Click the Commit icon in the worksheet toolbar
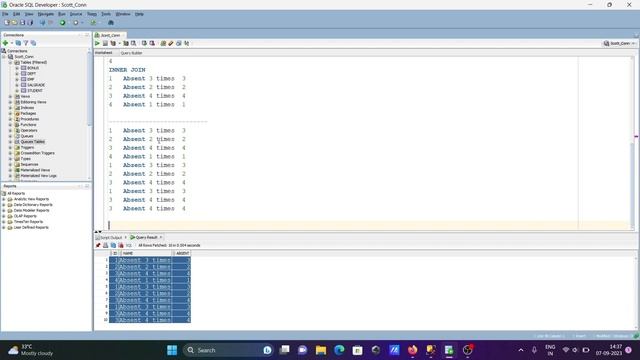640x360 pixels. (144, 43)
